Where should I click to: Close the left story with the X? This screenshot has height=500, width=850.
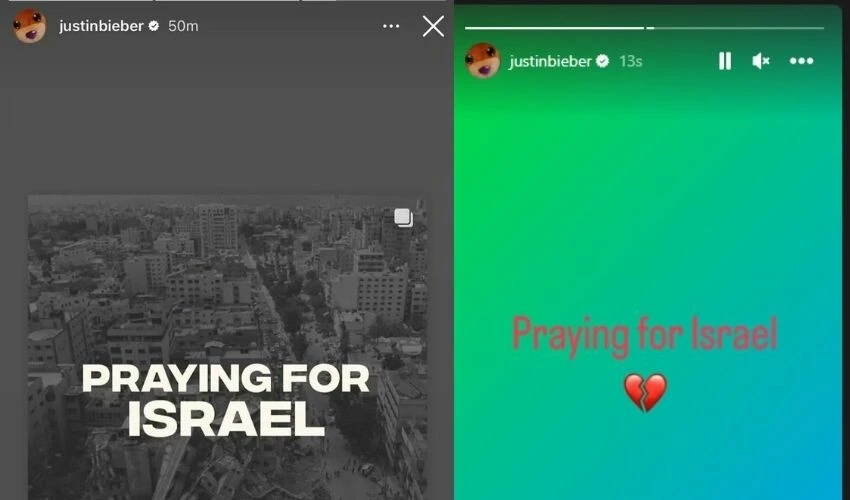tap(433, 26)
